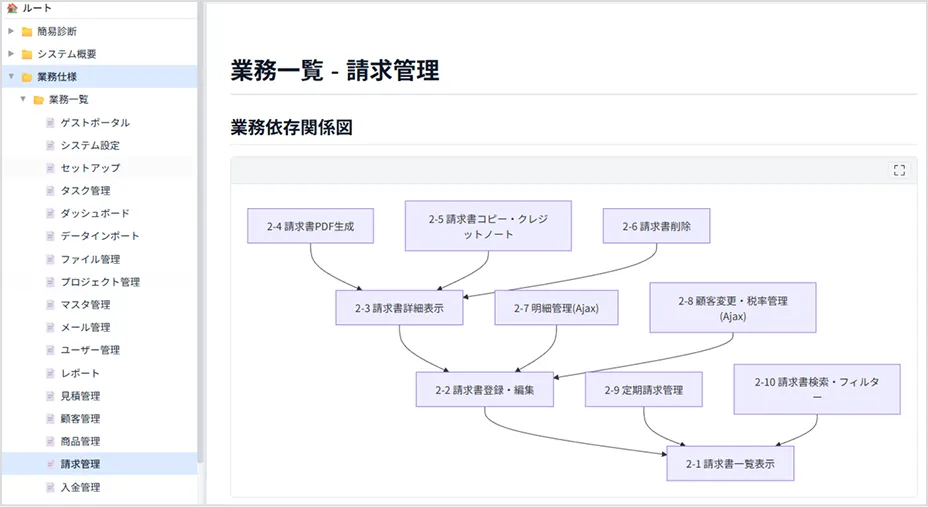
Task: Click the page icon beside ファイル管理
Action: point(50,259)
